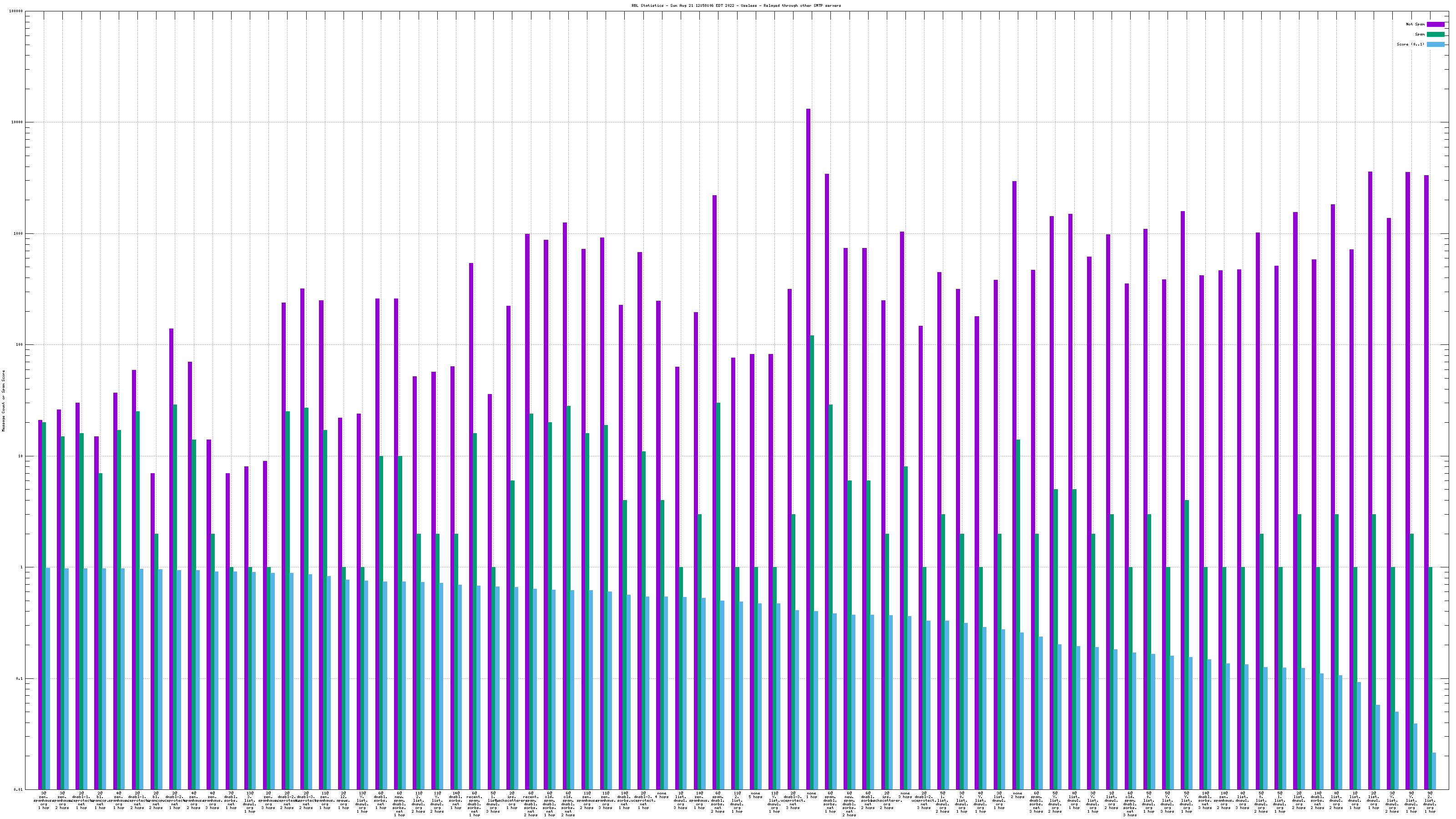This screenshot has height=819, width=1456.
Task: Click the 1000 y-axis tick label
Action: tap(19, 234)
